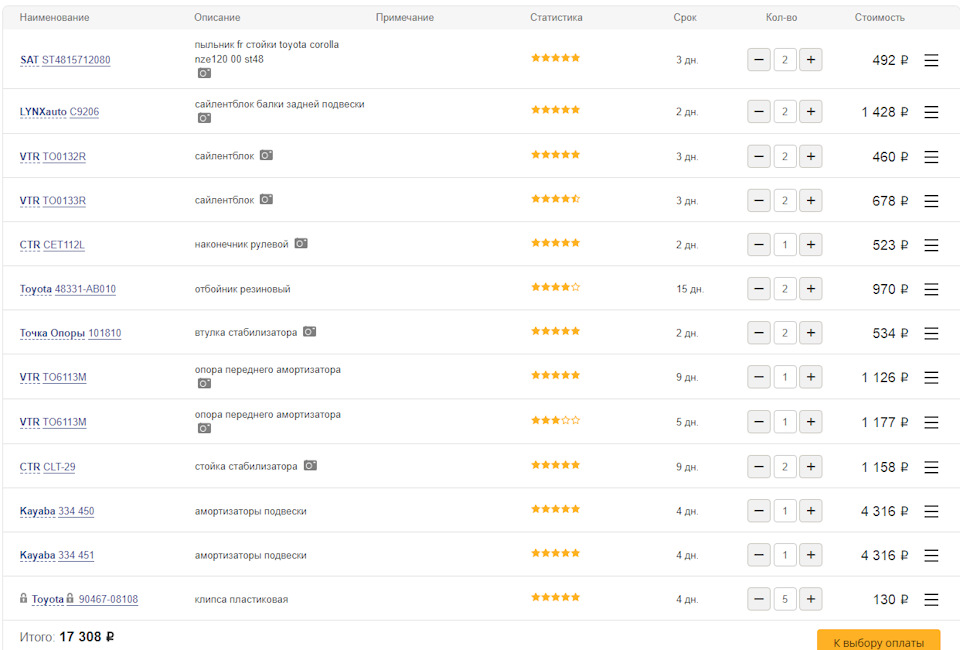Show photo for наконечник рулевой CTR CET112L
Viewport: 960px width, 650px height.
coord(301,243)
